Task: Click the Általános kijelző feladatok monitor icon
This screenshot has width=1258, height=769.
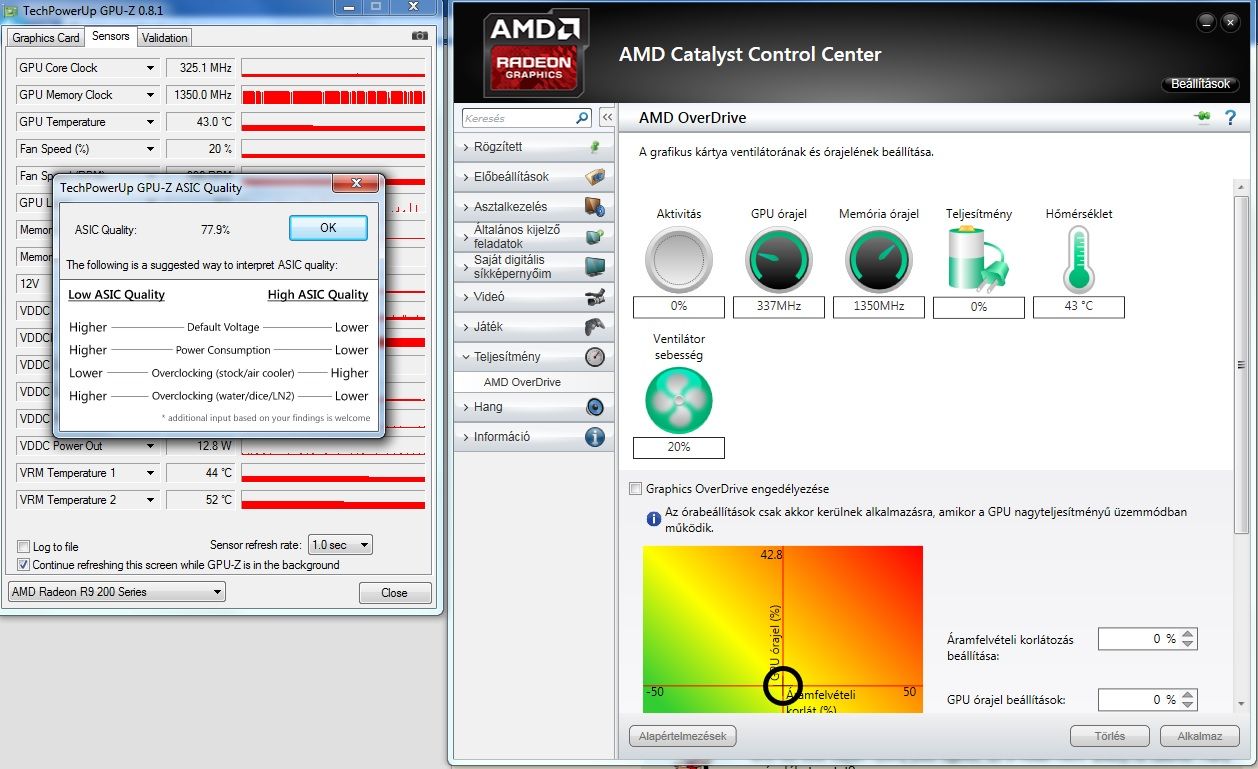Action: coord(595,237)
